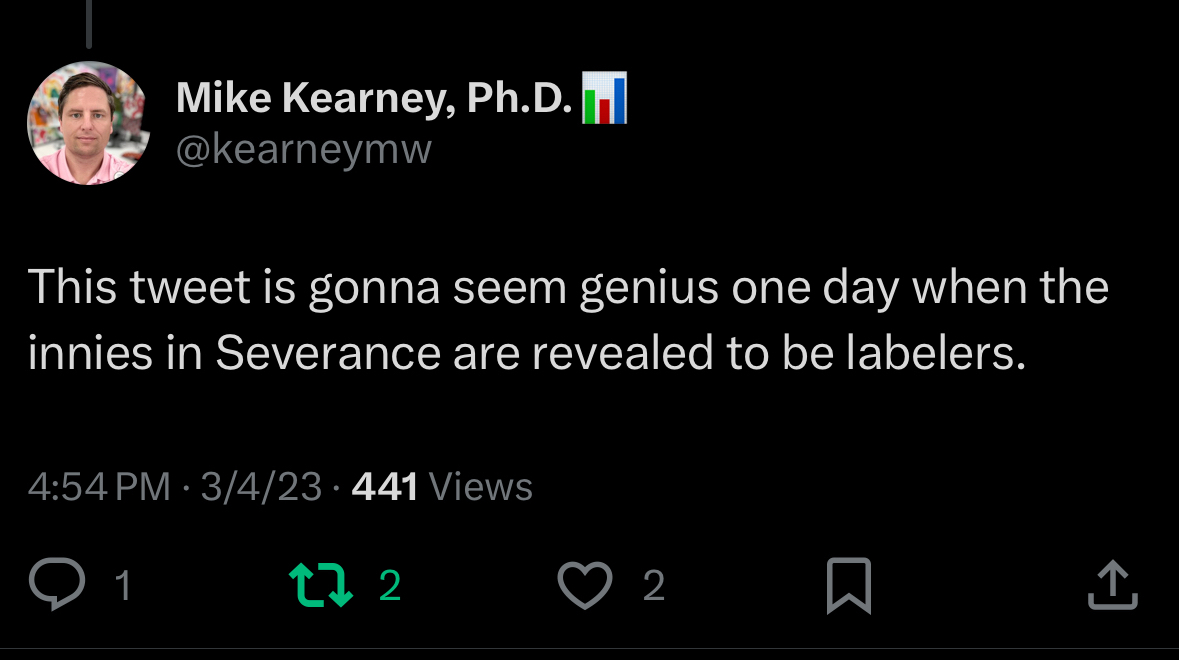Screen dimensions: 1179x660
Task: Open the @kearneymw handle link
Action: [304, 150]
